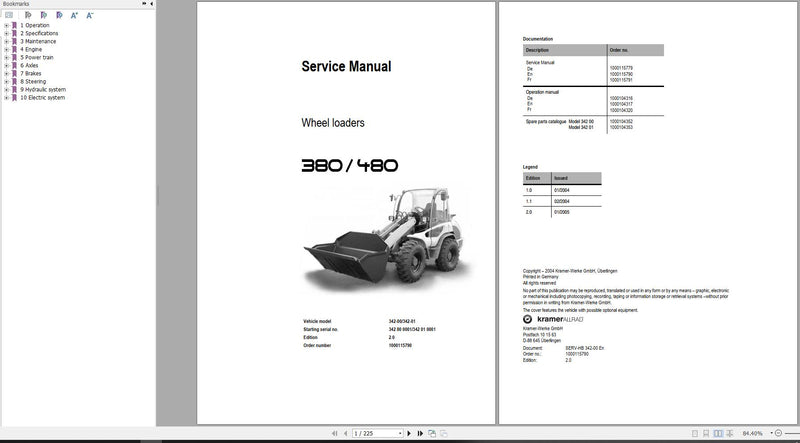Expand the 10 Electric system bookmark
The image size is (800, 443).
[6, 97]
